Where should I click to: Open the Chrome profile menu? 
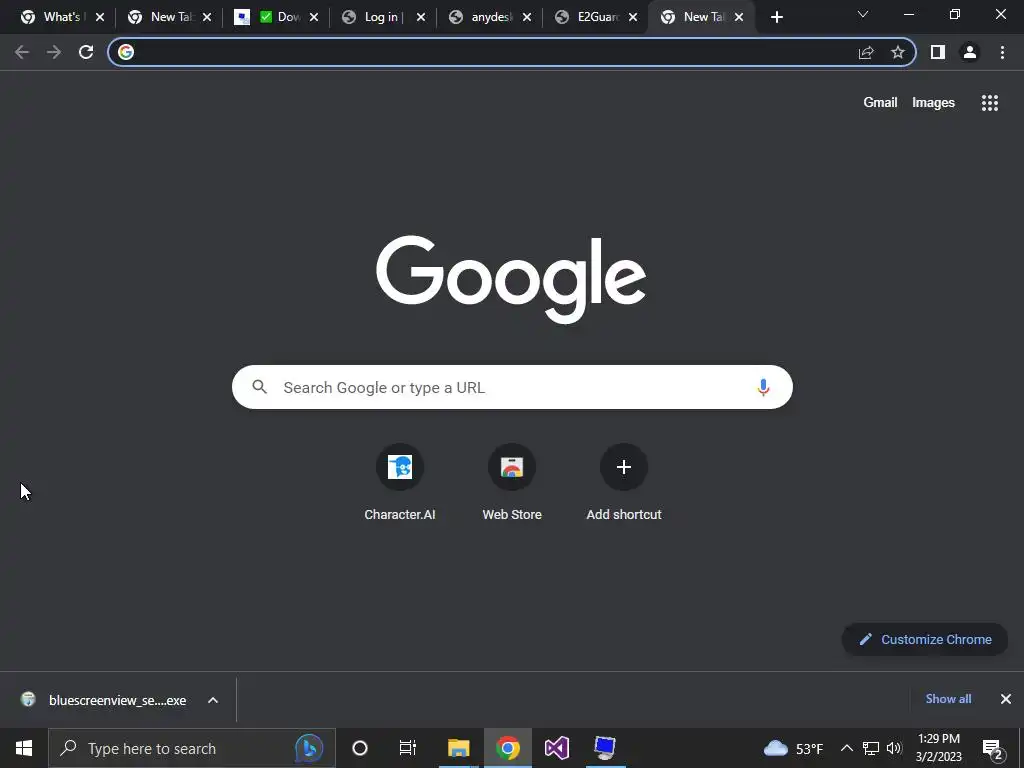pos(970,52)
